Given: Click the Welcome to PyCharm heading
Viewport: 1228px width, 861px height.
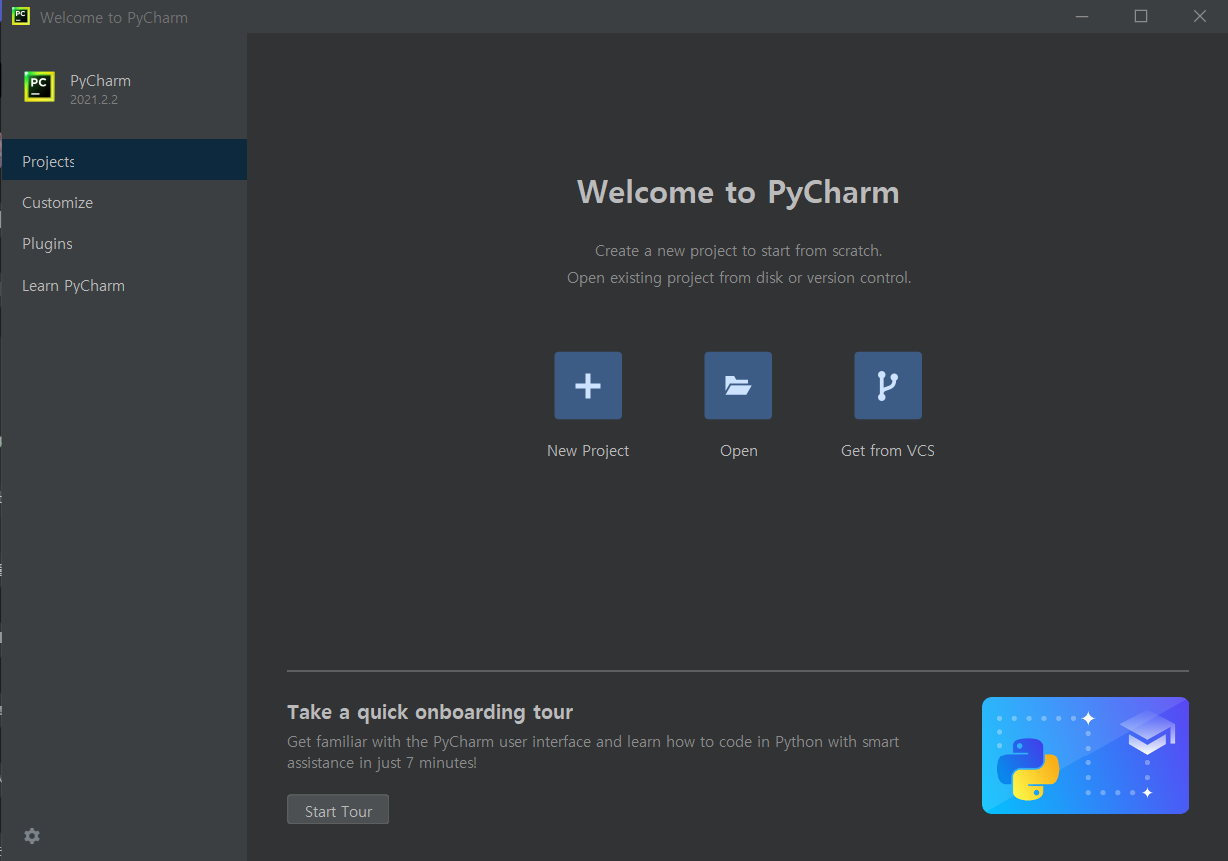Looking at the screenshot, I should [x=738, y=192].
